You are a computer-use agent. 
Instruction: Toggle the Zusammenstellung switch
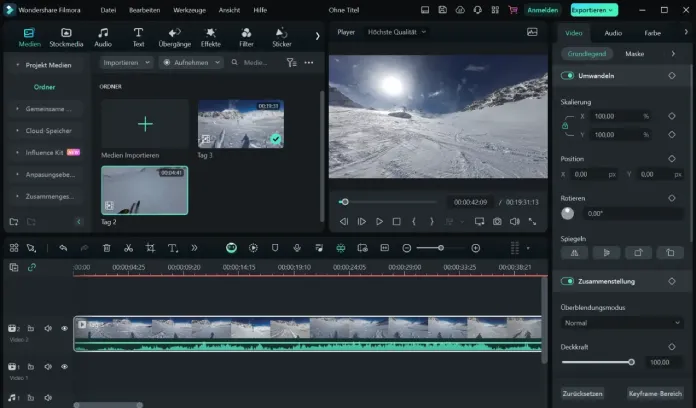(567, 281)
